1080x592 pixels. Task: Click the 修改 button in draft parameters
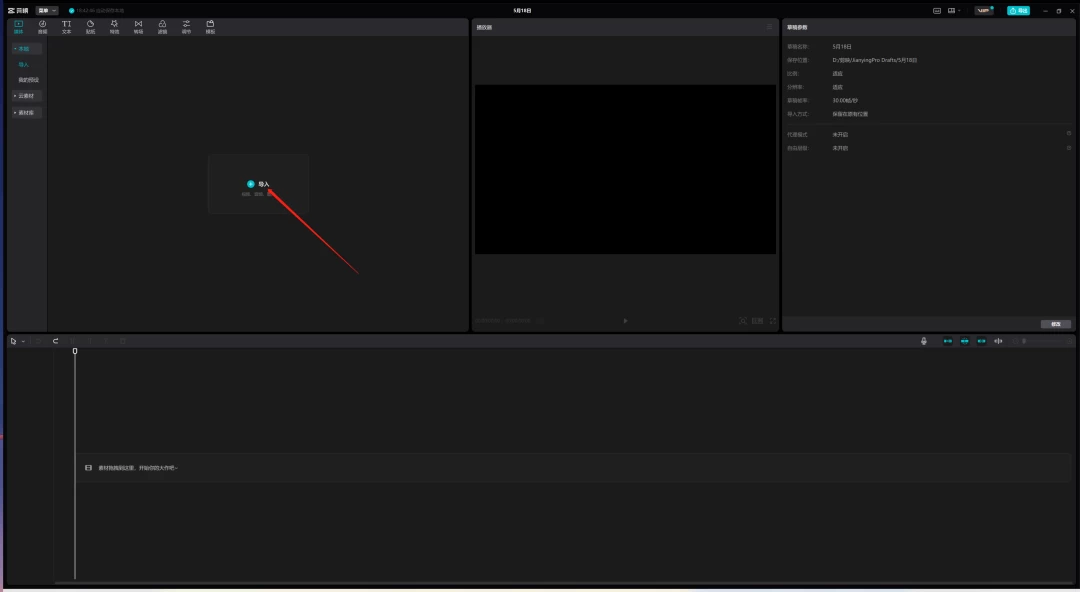coord(1055,324)
